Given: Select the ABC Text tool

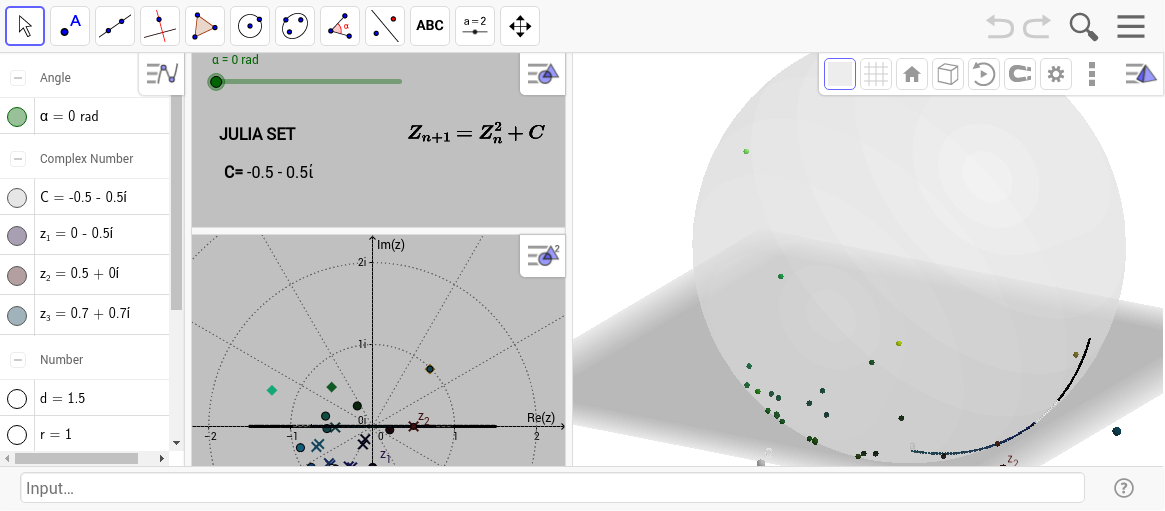Looking at the screenshot, I should (429, 26).
